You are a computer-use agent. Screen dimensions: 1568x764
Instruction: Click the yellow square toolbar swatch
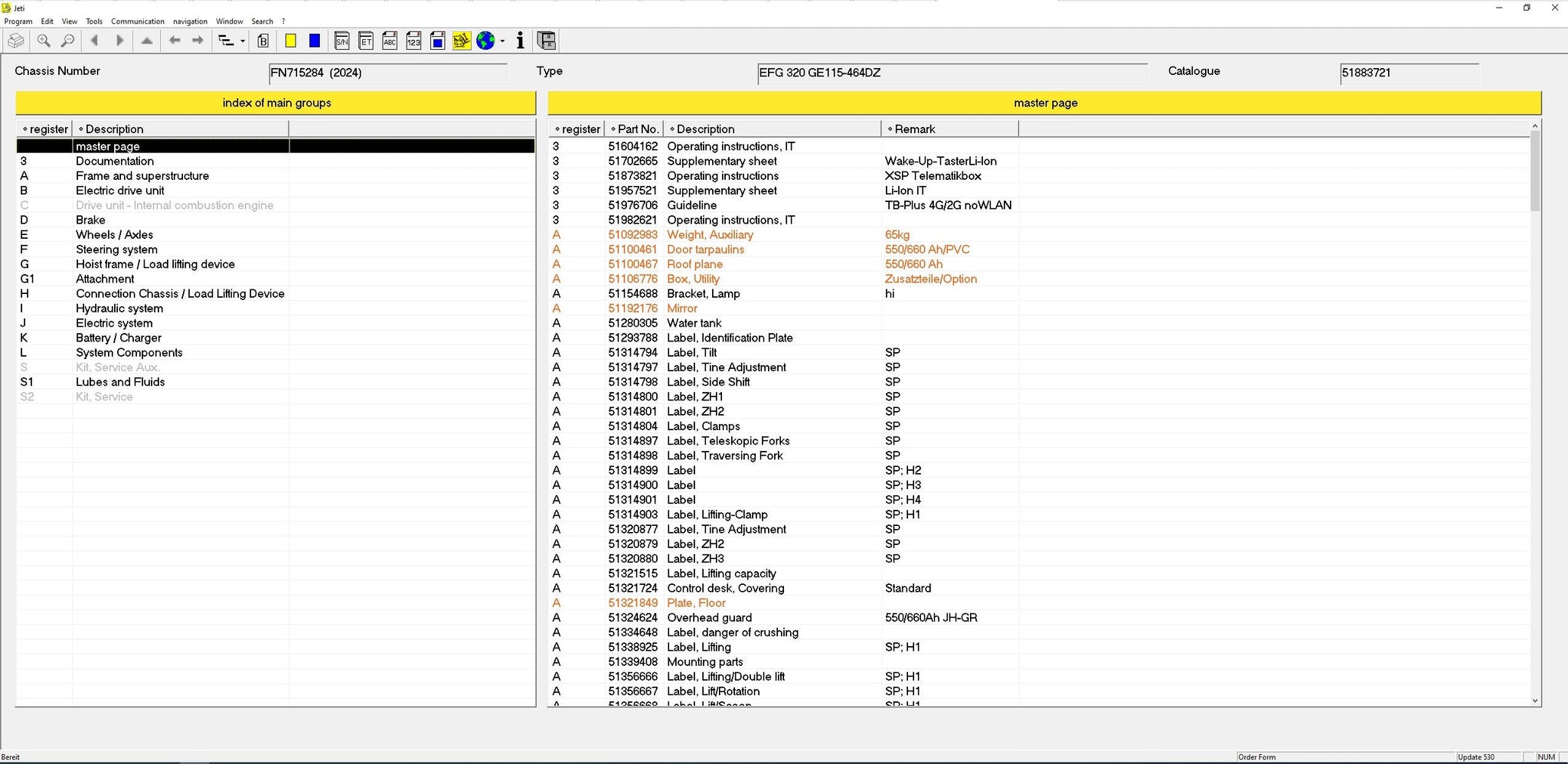pyautogui.click(x=291, y=41)
